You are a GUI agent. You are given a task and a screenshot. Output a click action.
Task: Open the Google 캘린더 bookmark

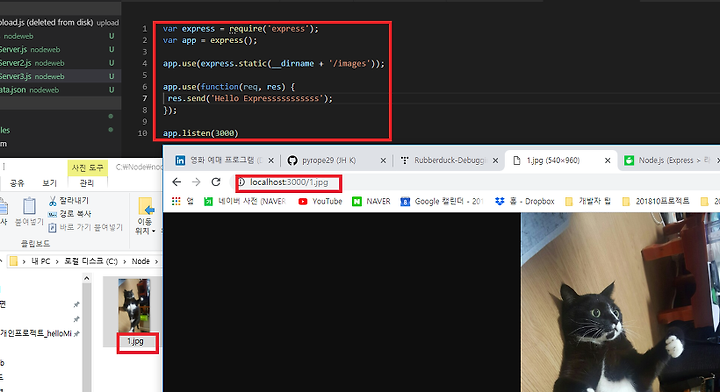pos(442,201)
